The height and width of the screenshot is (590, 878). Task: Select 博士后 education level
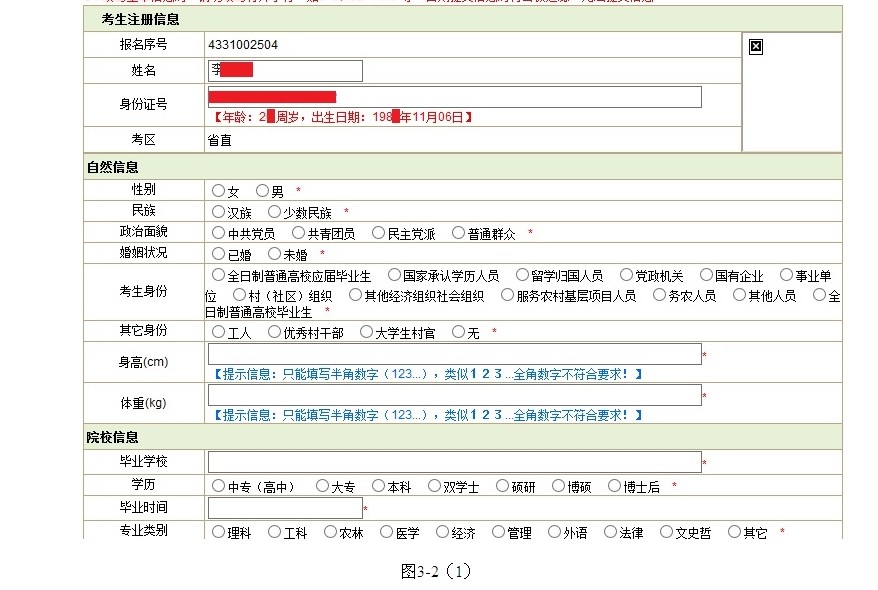coord(614,486)
